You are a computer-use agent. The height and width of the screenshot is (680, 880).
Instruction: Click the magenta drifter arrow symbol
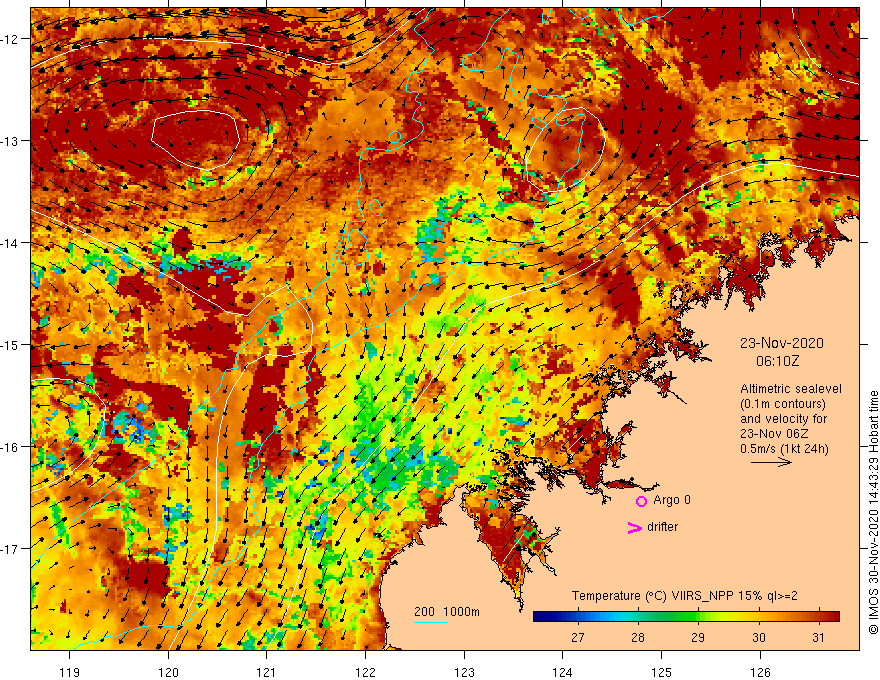[x=635, y=527]
